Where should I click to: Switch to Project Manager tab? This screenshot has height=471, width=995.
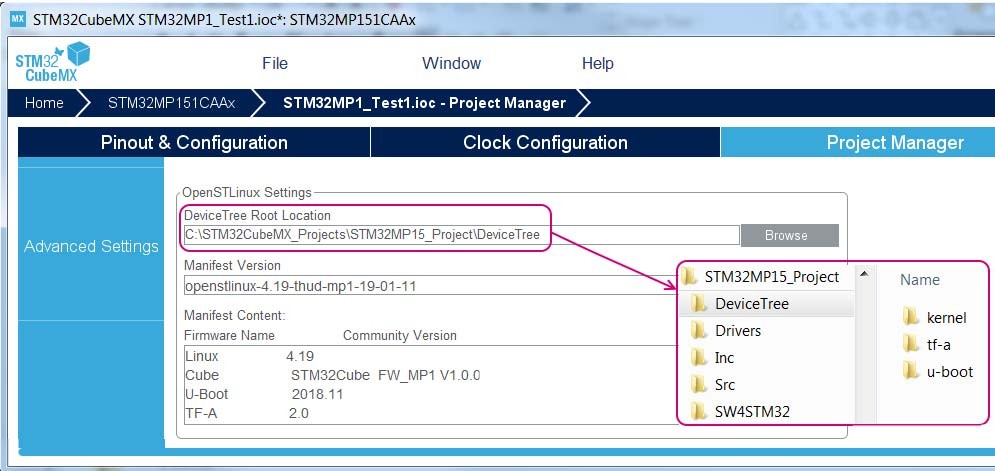[858, 142]
